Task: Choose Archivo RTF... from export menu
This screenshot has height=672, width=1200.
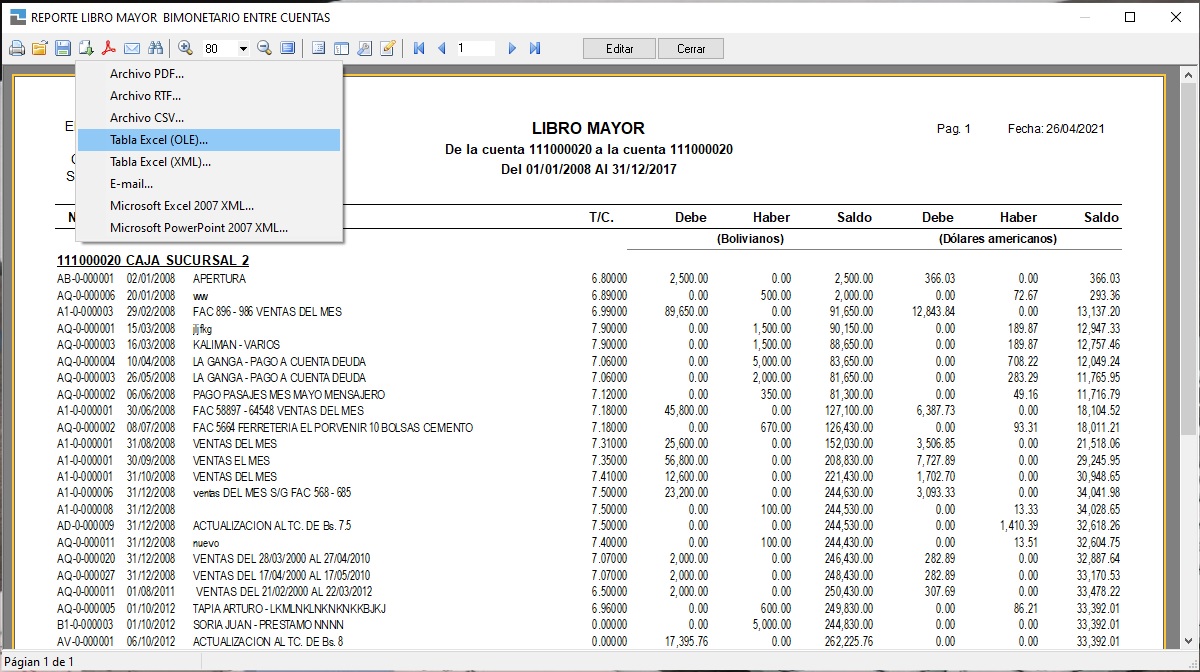Action: (x=209, y=96)
